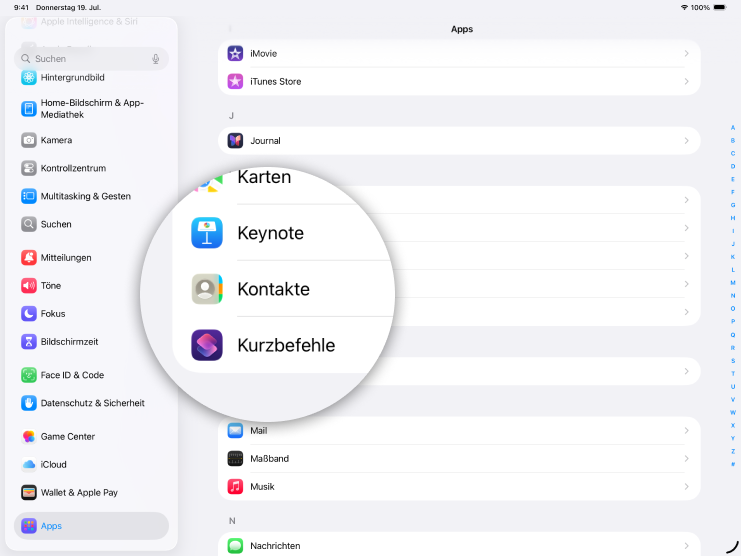Switch to Multitasking & Gesten section
Image resolution: width=741 pixels, height=556 pixels.
pyautogui.click(x=85, y=196)
